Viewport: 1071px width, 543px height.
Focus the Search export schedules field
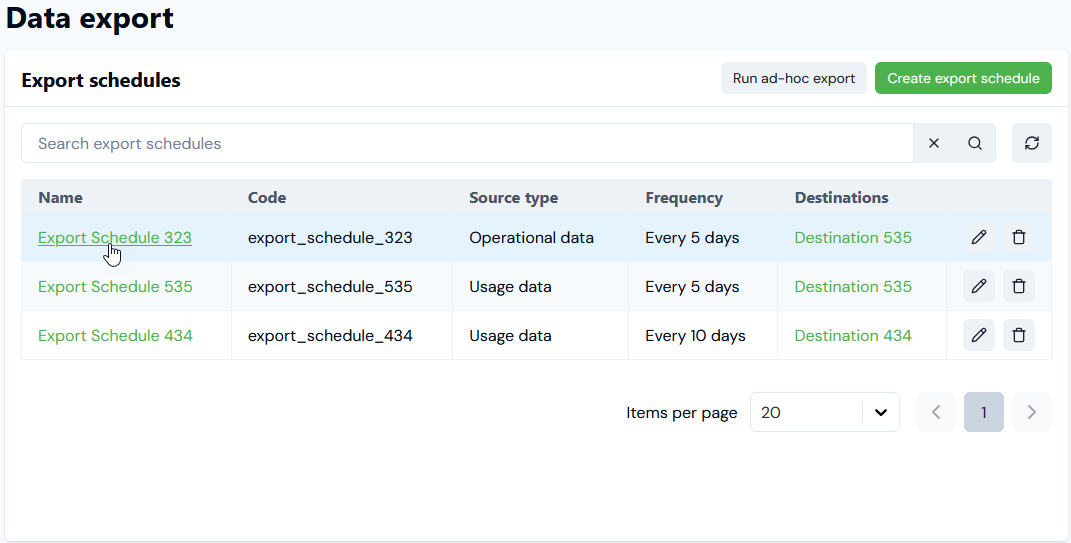(467, 143)
